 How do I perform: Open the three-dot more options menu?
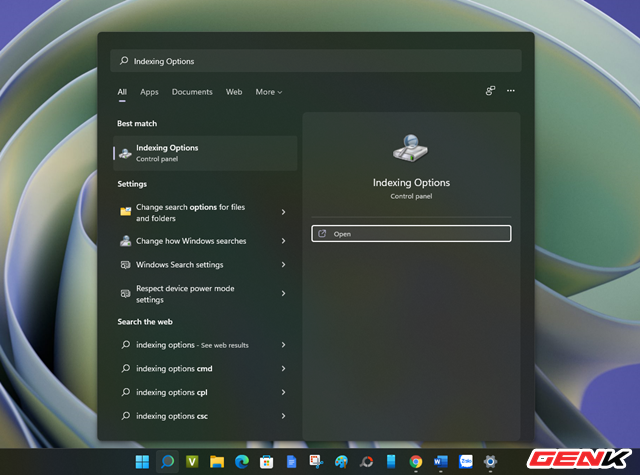coord(511,91)
